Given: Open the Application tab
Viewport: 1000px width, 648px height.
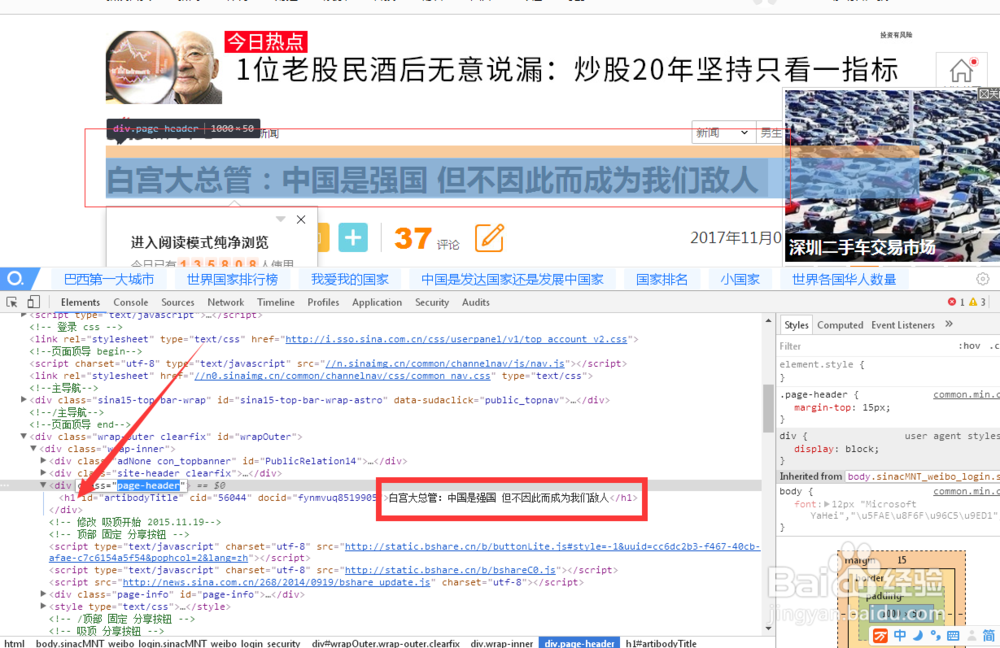Looking at the screenshot, I should click(x=377, y=302).
